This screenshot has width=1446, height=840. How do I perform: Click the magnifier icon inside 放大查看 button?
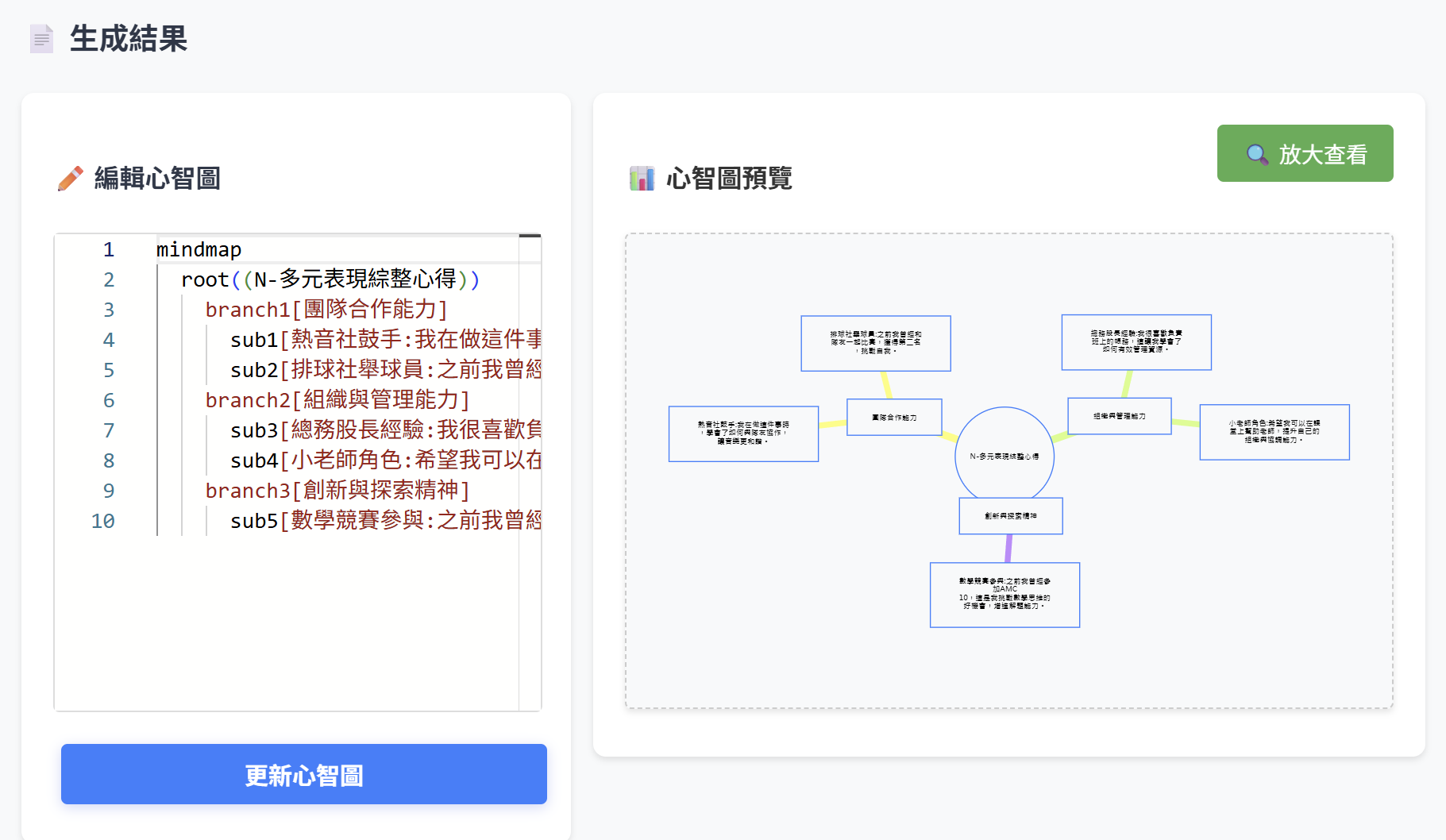tap(1256, 153)
